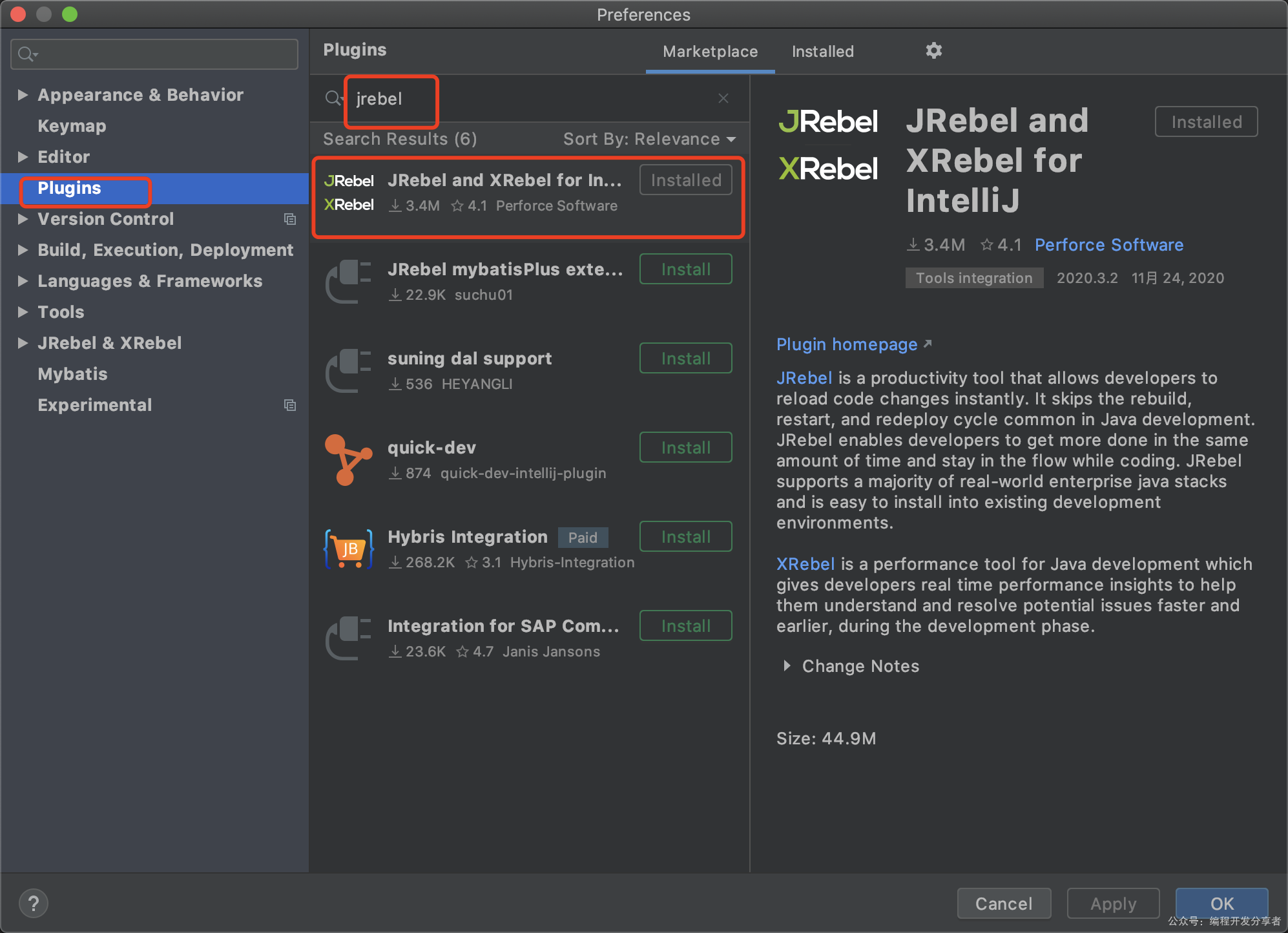Screen dimensions: 1288x933
Task: Select the quick-dev plugin row title
Action: tap(431, 448)
